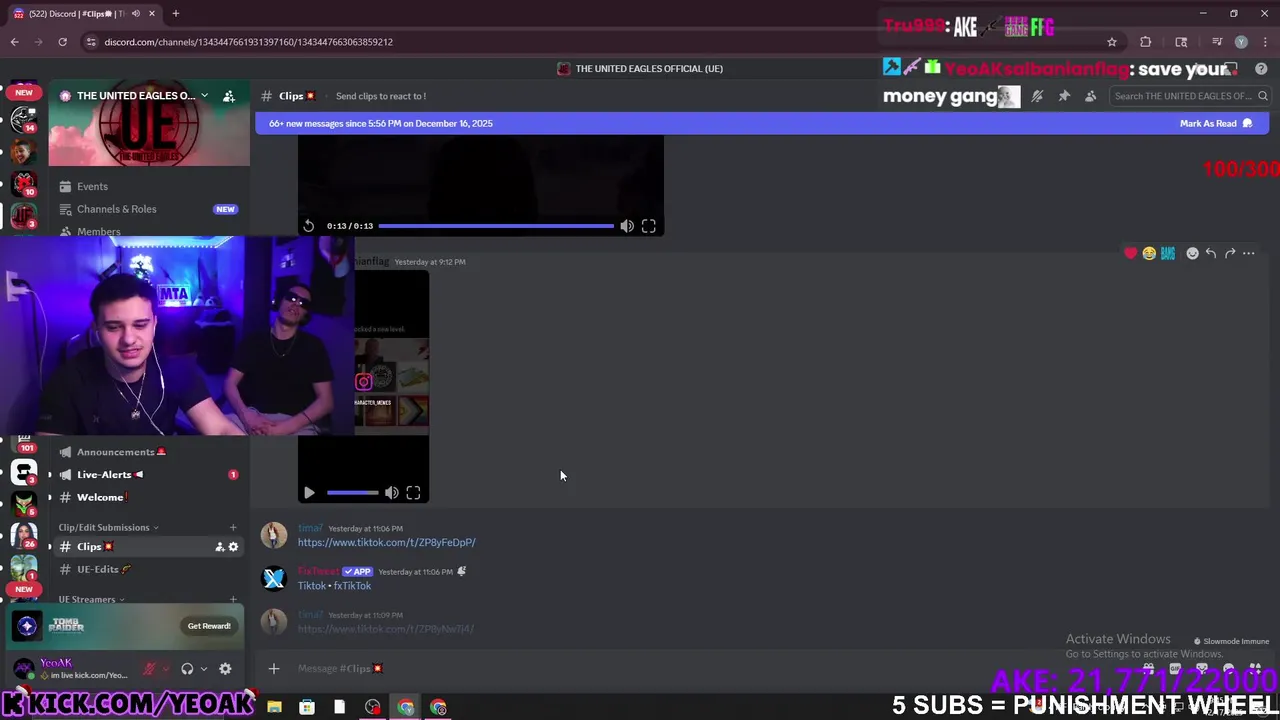Reload the browser page
Viewport: 1280px width, 720px height.
tap(62, 42)
